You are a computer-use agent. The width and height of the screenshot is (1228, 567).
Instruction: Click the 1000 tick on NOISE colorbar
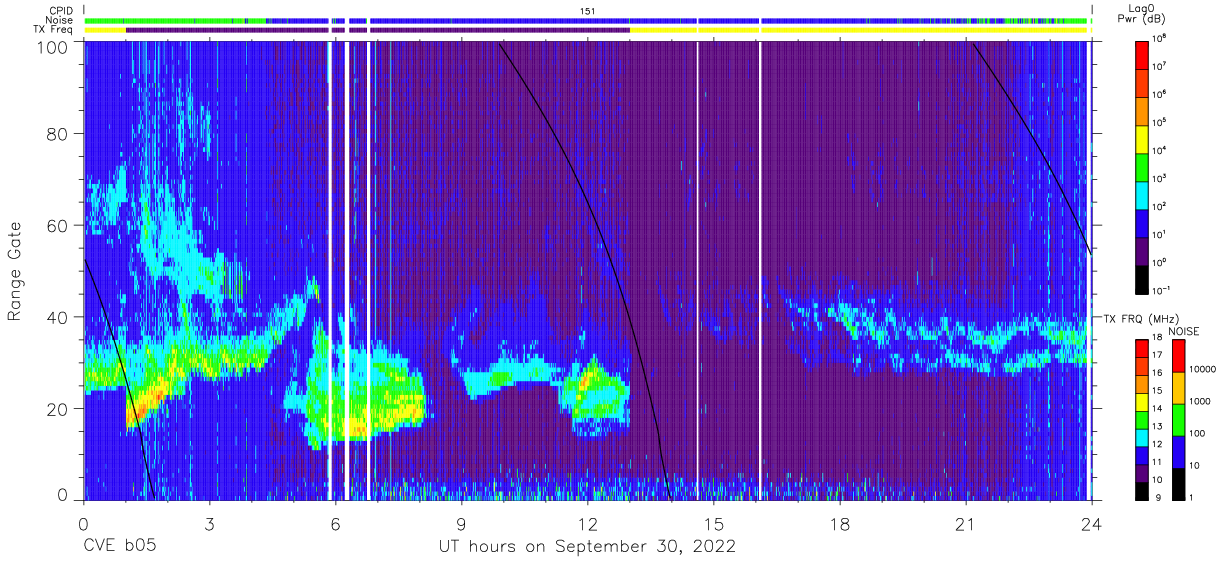[1200, 402]
